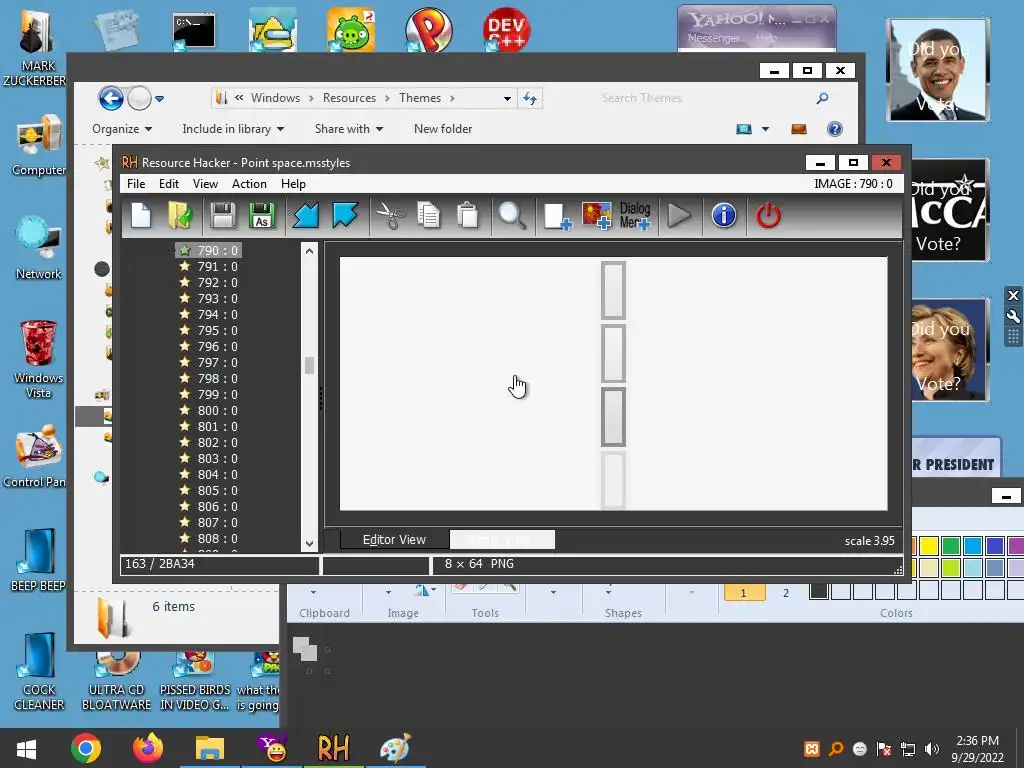Open a file with the folder icon
Image resolution: width=1024 pixels, height=768 pixels.
pyautogui.click(x=180, y=216)
